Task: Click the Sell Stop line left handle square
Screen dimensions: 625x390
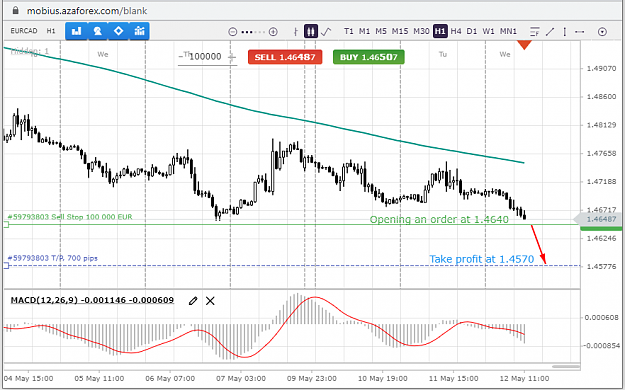Action: click(6, 225)
